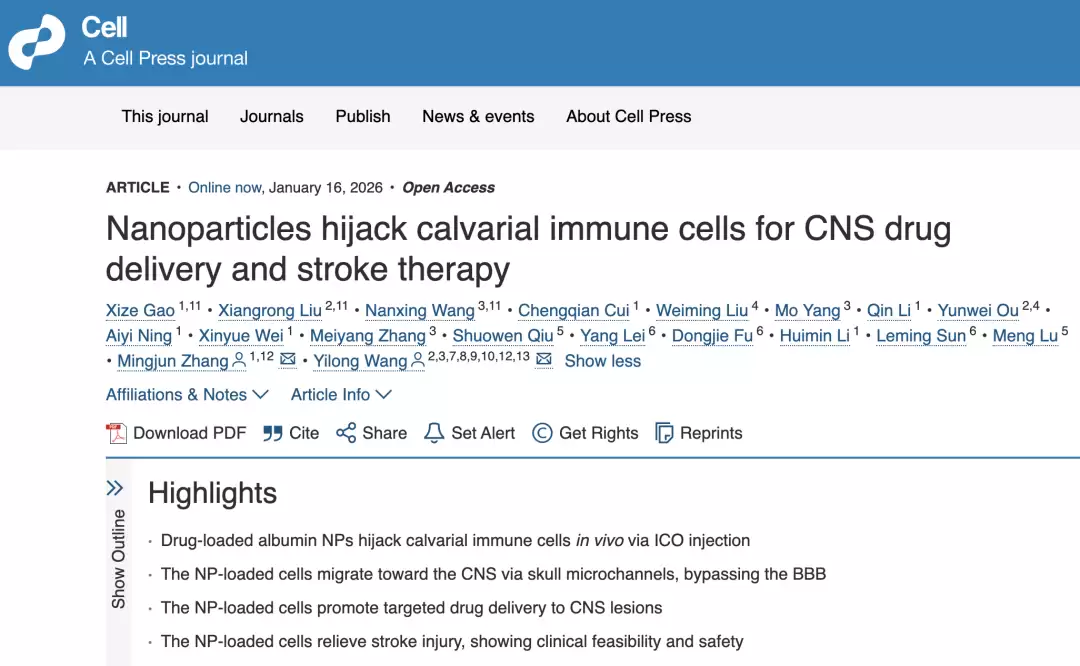Click Mingjun Zhang's email envelope icon
1080x666 pixels.
[288, 360]
